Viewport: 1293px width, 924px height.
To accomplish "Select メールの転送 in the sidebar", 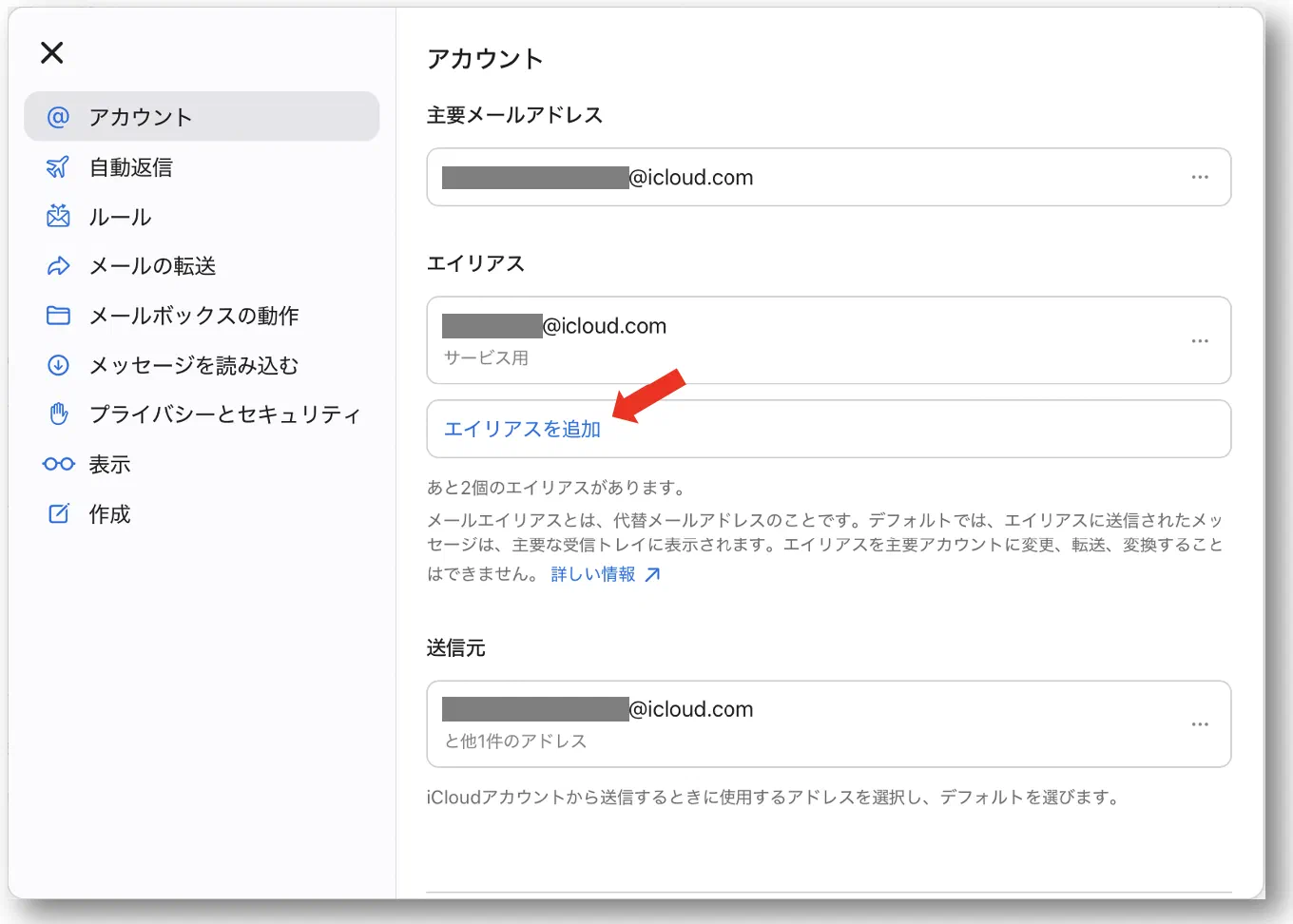I will click(x=202, y=266).
